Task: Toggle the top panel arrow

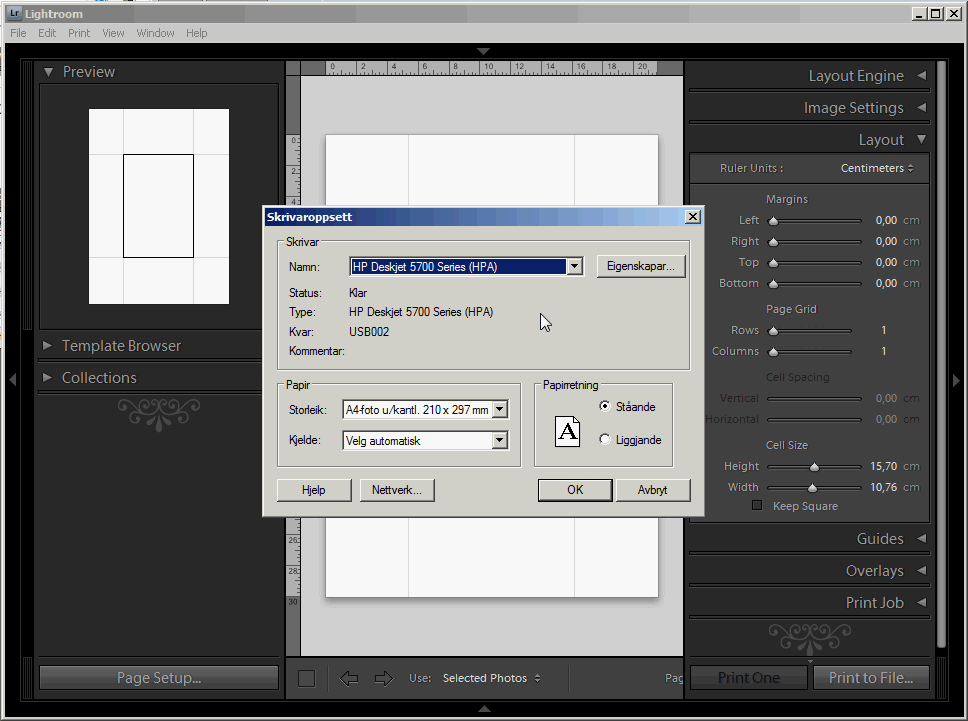Action: 484,51
